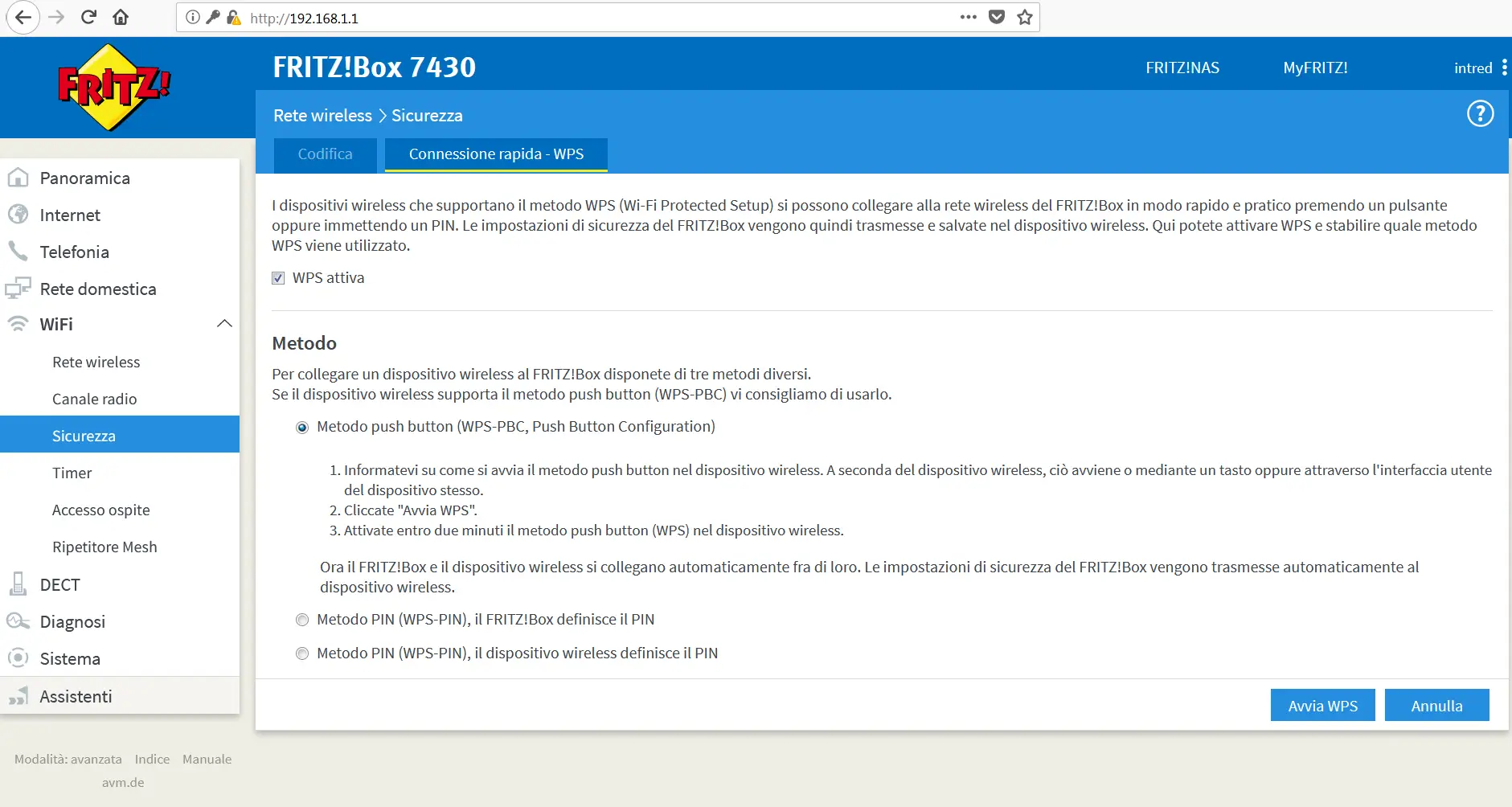Click the Telefonia phone icon
This screenshot has height=807, width=1512.
coord(18,252)
